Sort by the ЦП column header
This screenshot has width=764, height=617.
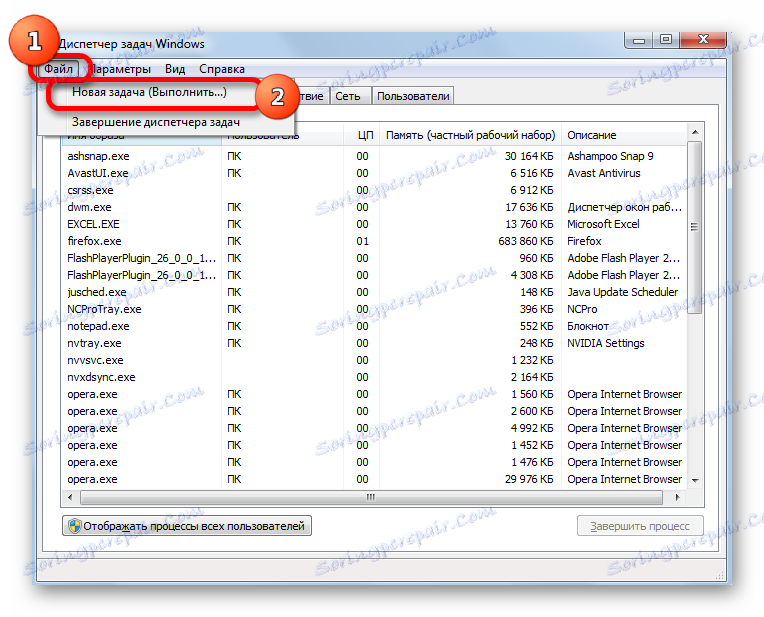click(x=361, y=135)
